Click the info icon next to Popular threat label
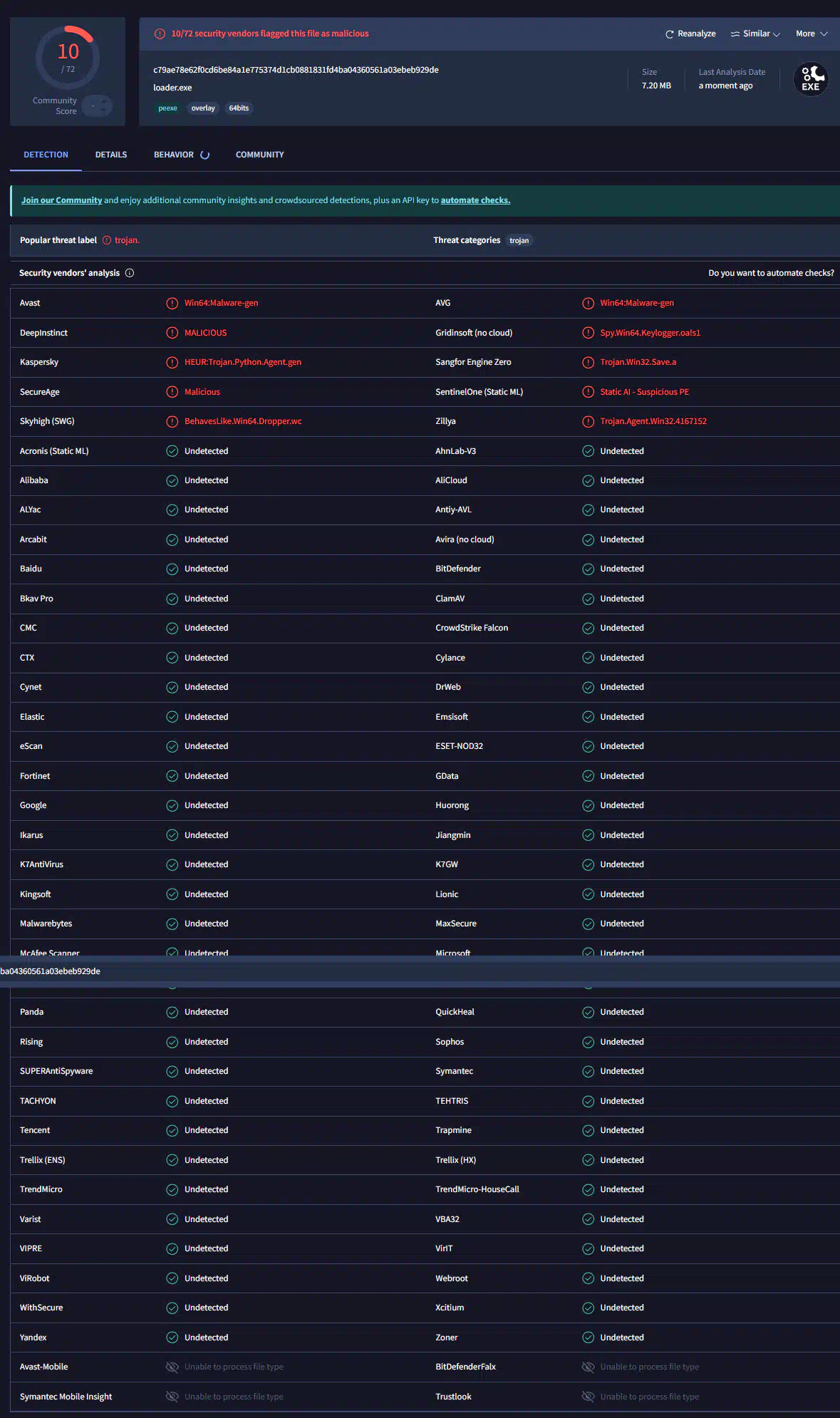Screen dimensions: 840x1418 pyautogui.click(x=107, y=240)
